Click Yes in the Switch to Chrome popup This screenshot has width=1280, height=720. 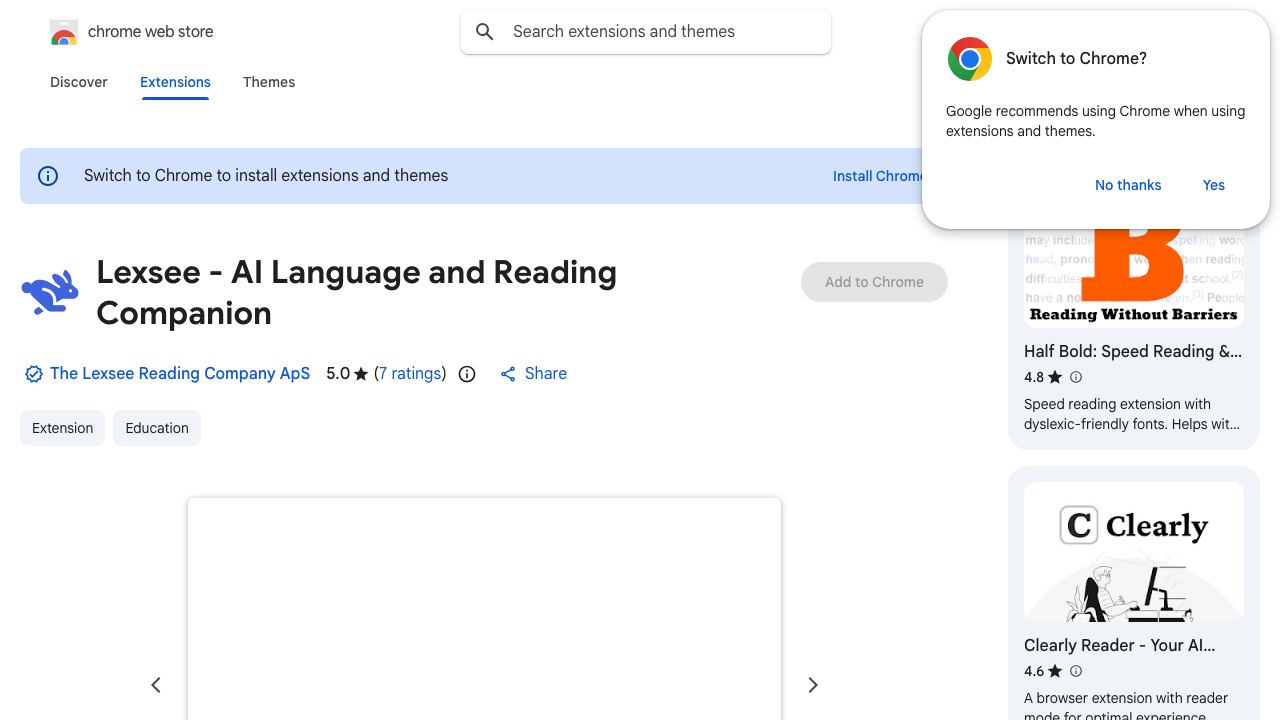pos(1214,185)
